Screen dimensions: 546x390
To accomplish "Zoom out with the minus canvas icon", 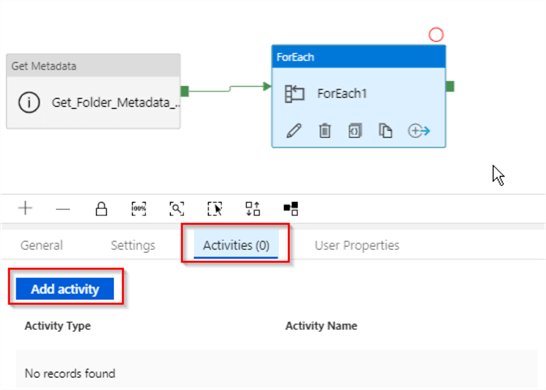I will [63, 209].
